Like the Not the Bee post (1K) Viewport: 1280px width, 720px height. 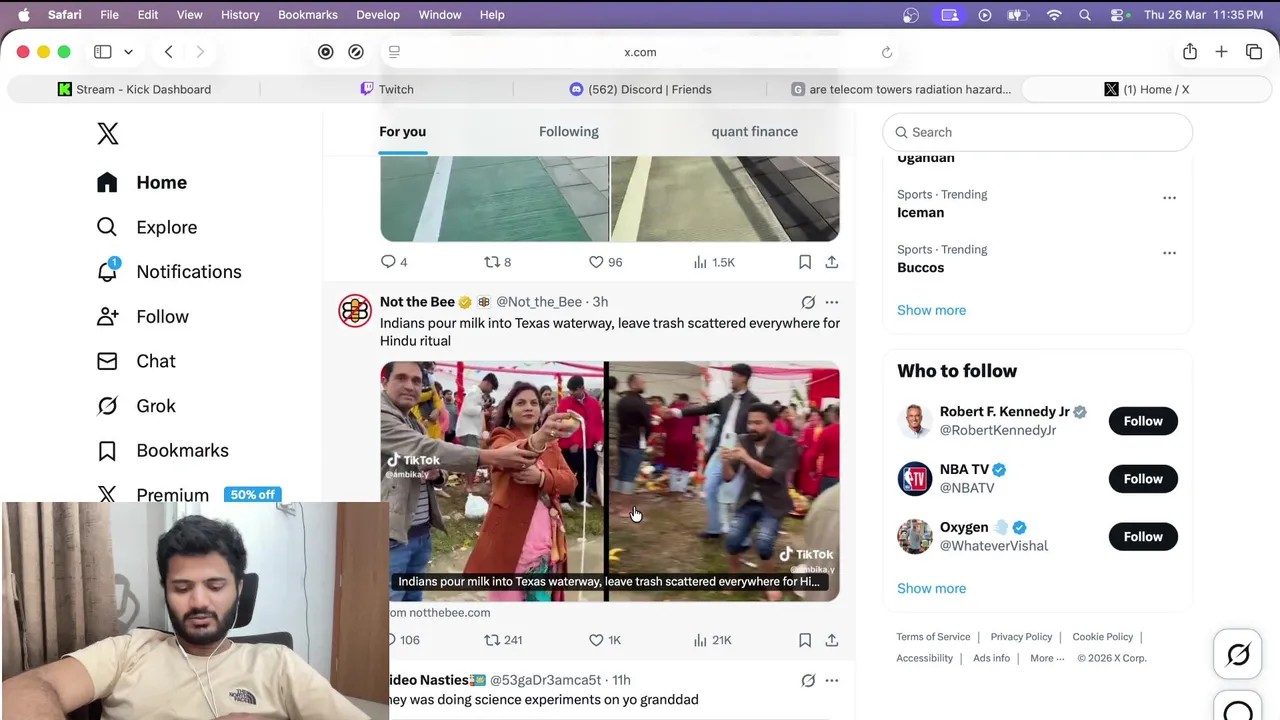coord(605,640)
